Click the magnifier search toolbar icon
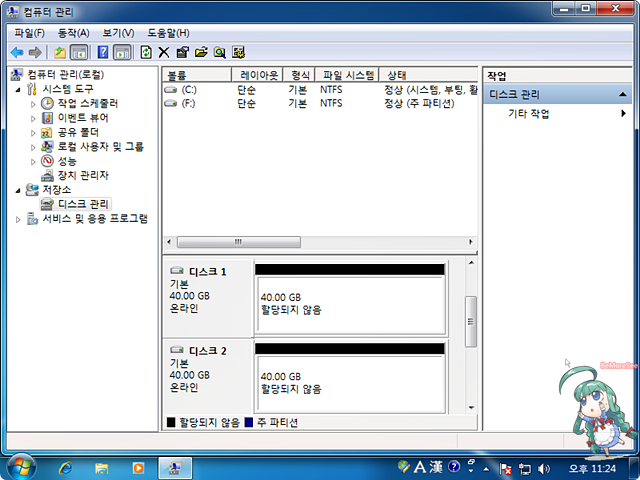640x480 pixels. (x=220, y=52)
